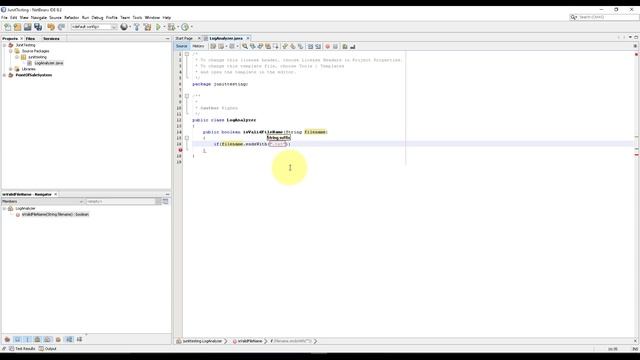Click the red error marker on line 17
The height and width of the screenshot is (360, 640).
(180, 150)
